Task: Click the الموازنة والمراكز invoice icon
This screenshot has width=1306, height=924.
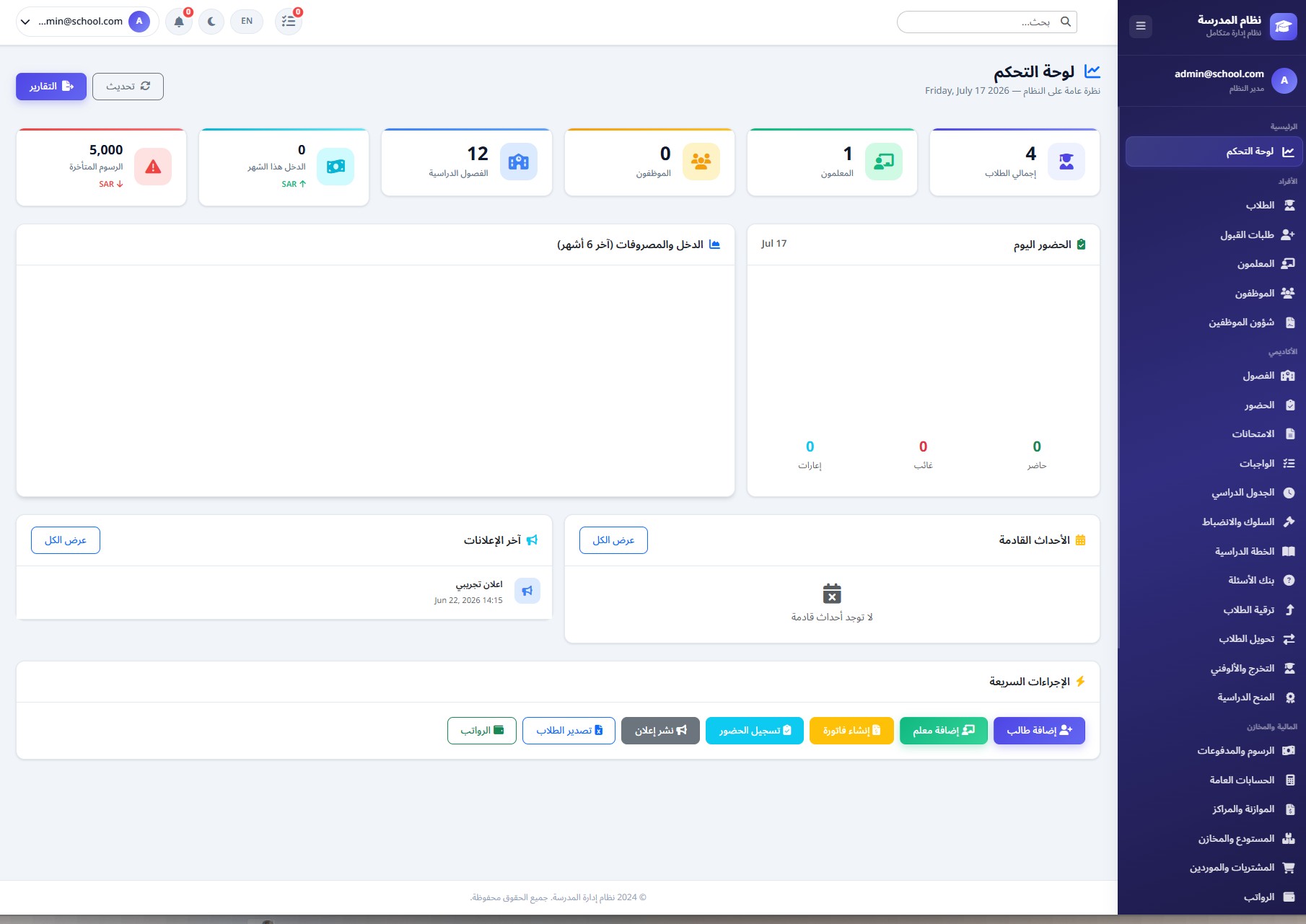Action: (x=1289, y=809)
